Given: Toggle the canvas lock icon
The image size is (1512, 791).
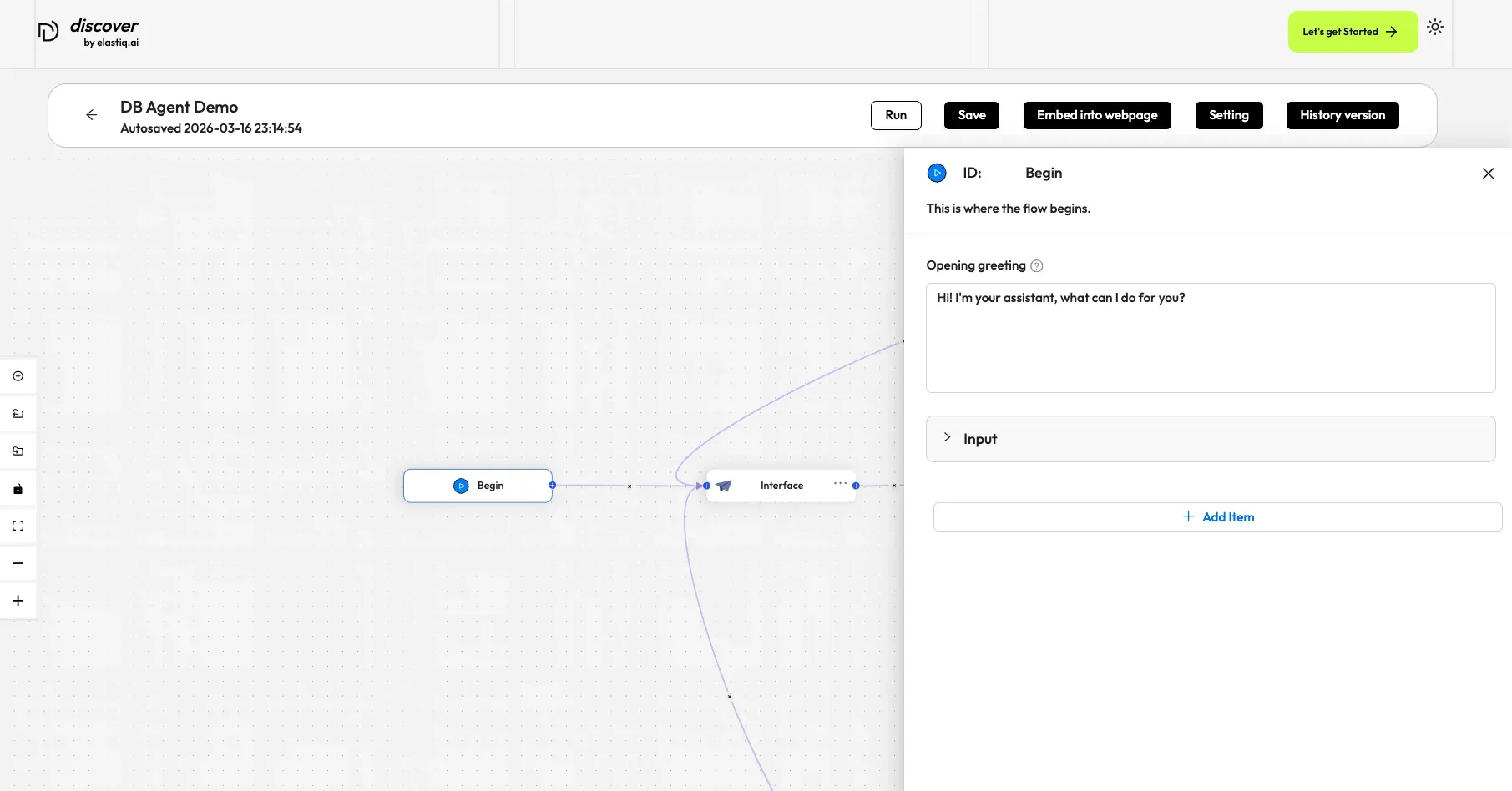Looking at the screenshot, I should click(x=18, y=489).
